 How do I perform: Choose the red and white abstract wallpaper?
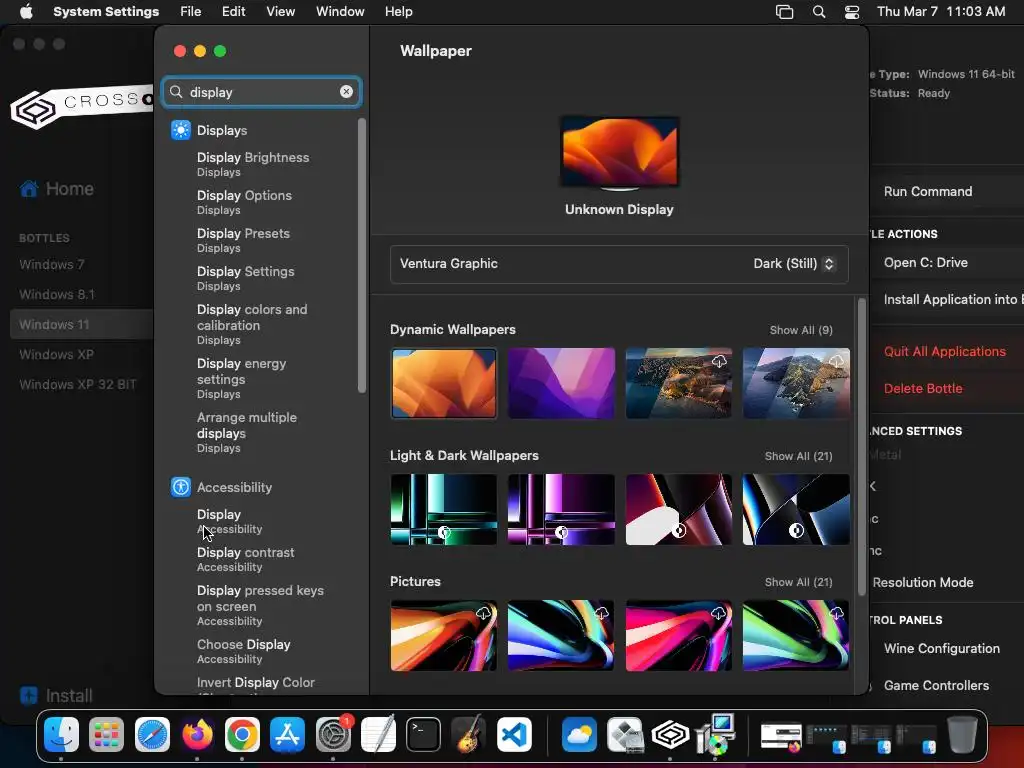click(x=679, y=509)
